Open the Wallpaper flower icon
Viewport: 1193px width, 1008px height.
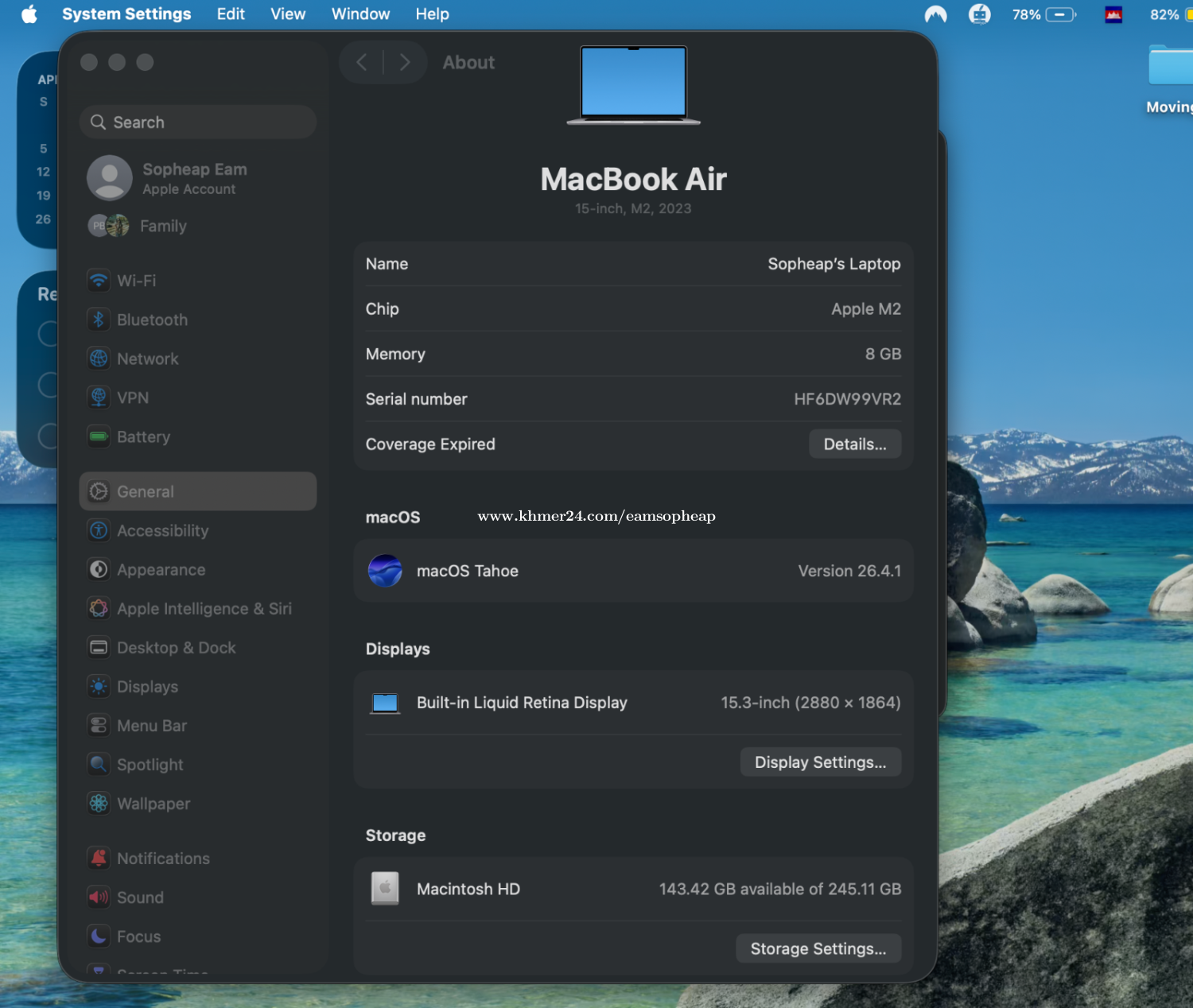pyautogui.click(x=99, y=803)
